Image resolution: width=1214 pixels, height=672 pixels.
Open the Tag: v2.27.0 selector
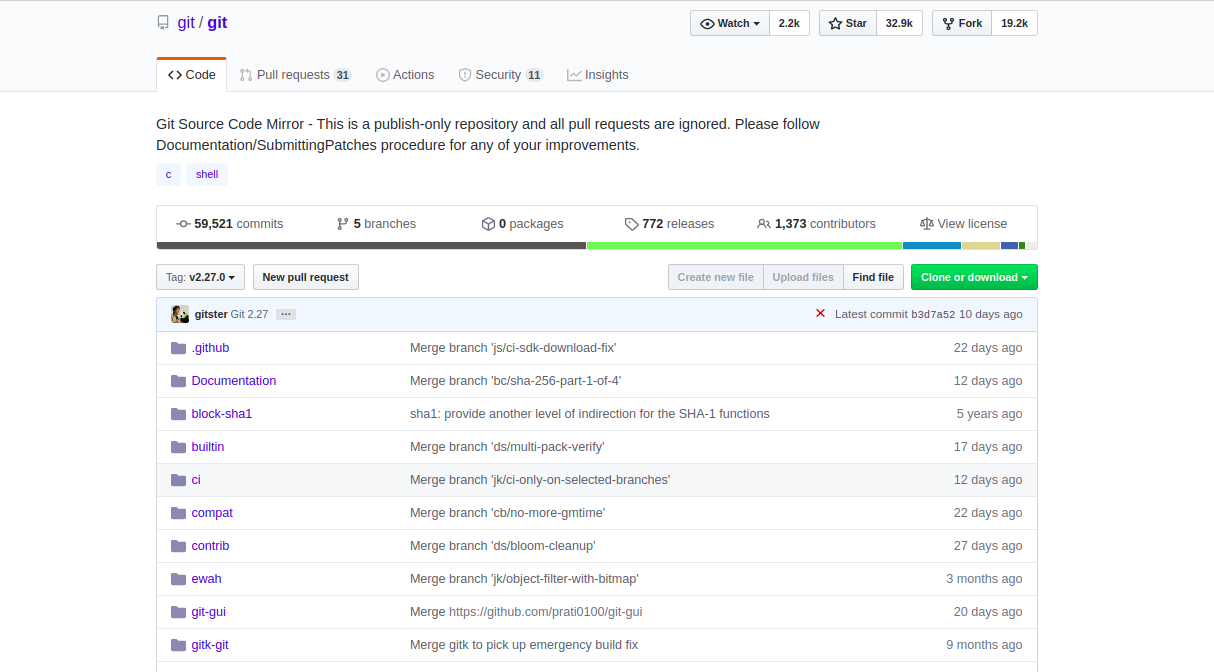pyautogui.click(x=200, y=277)
